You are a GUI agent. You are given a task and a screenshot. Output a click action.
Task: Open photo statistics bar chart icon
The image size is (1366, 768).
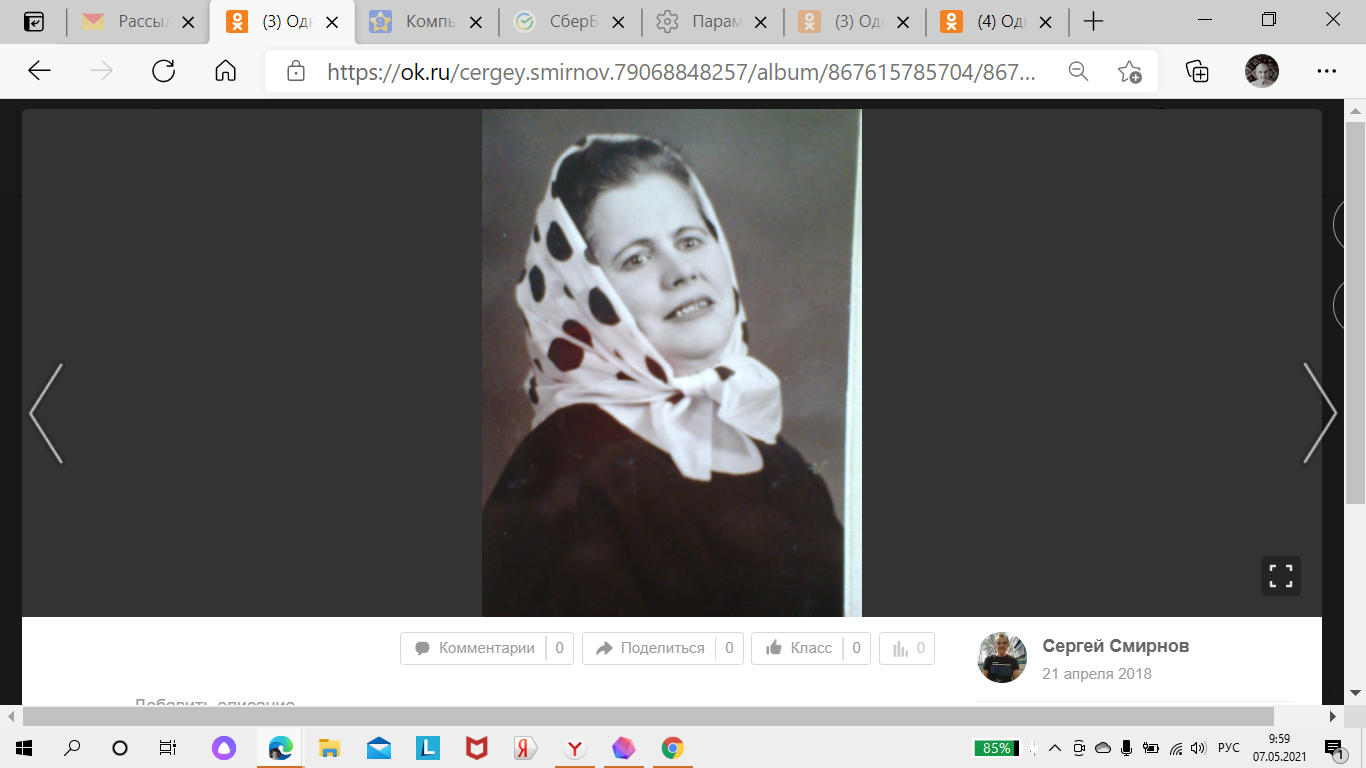point(908,648)
